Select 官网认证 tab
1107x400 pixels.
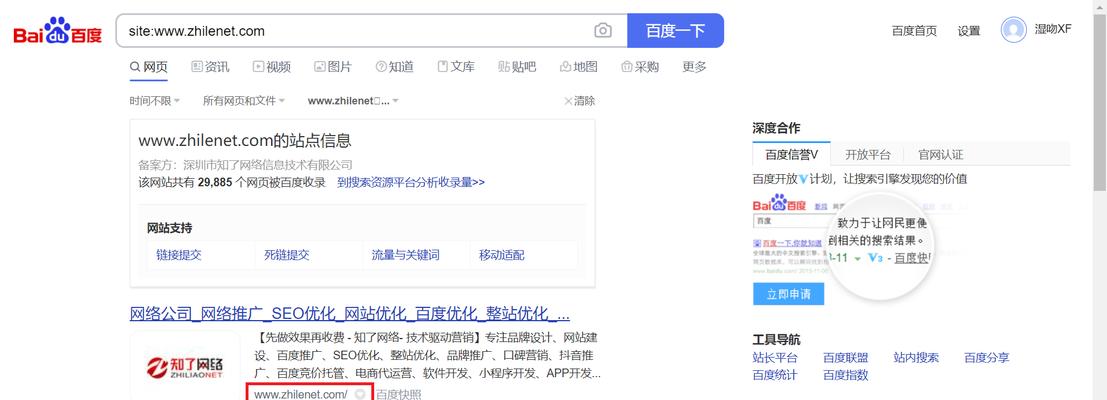pyautogui.click(x=940, y=155)
